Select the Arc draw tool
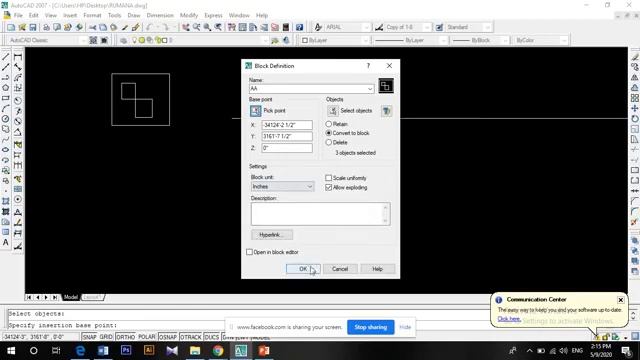Image resolution: width=640 pixels, height=360 pixels. (x=6, y=109)
